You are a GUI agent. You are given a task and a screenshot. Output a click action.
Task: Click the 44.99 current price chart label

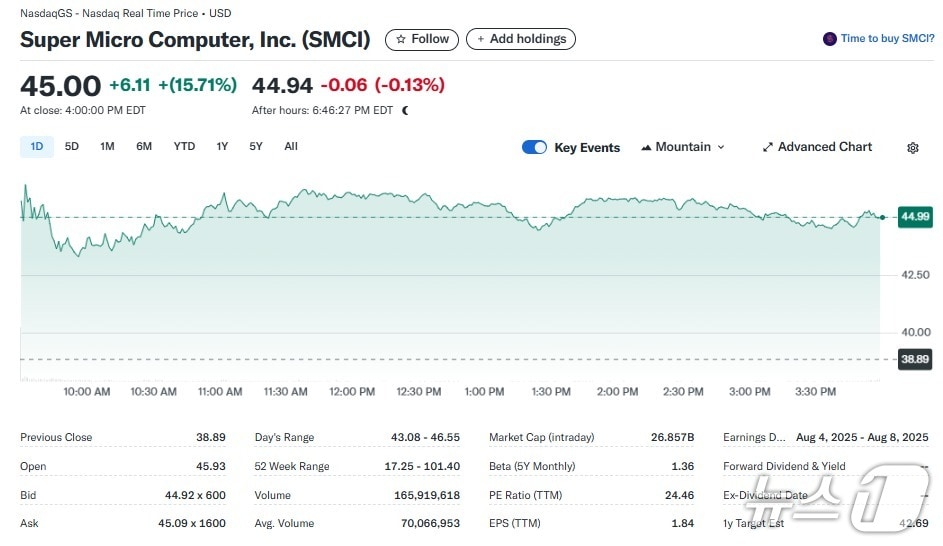click(x=914, y=216)
